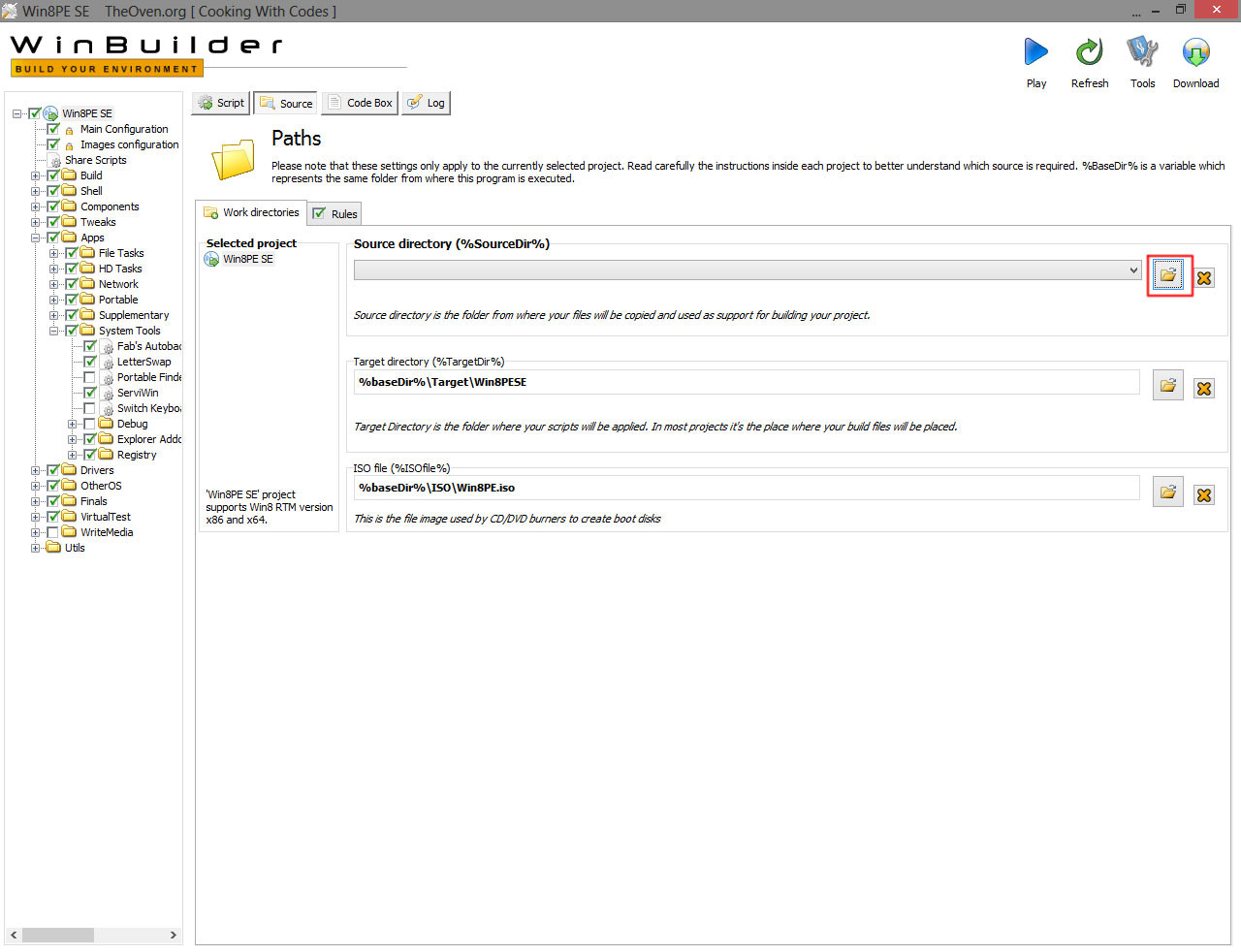The width and height of the screenshot is (1241, 952).
Task: Click the ISO file path field
Action: click(x=747, y=488)
